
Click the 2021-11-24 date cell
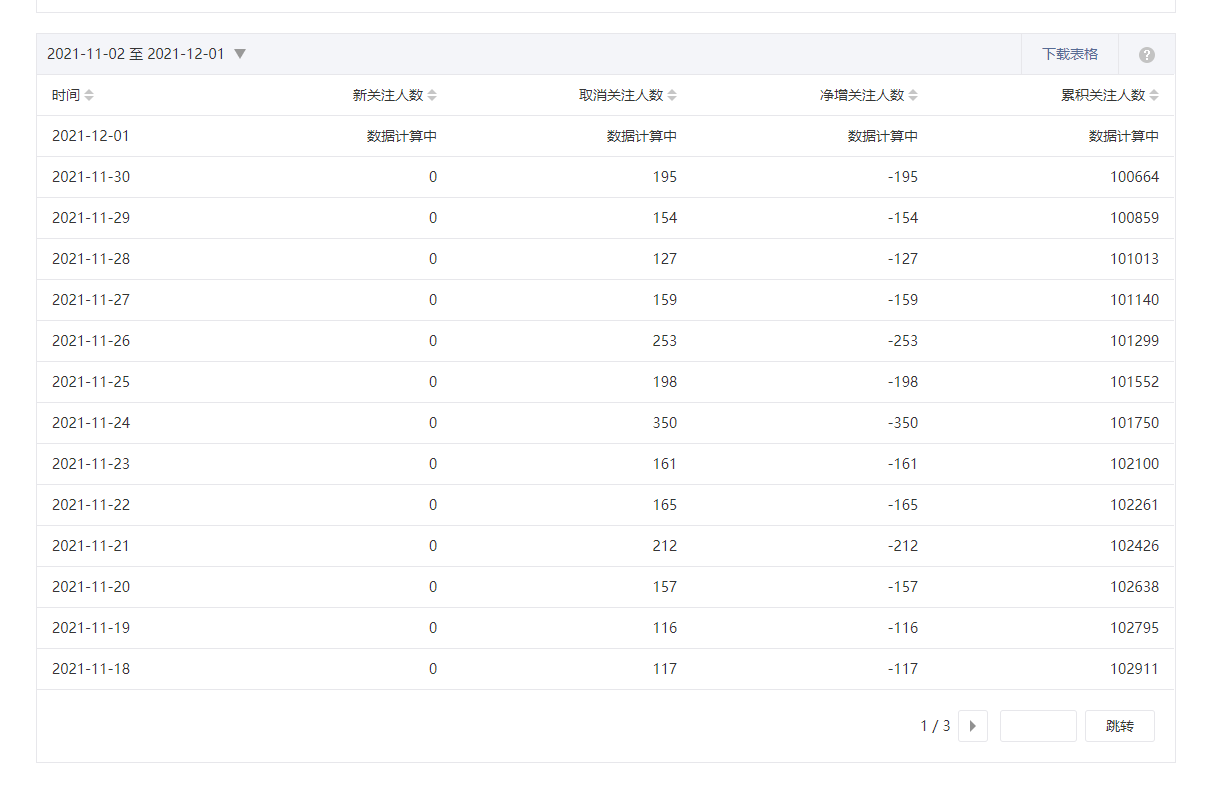point(91,423)
